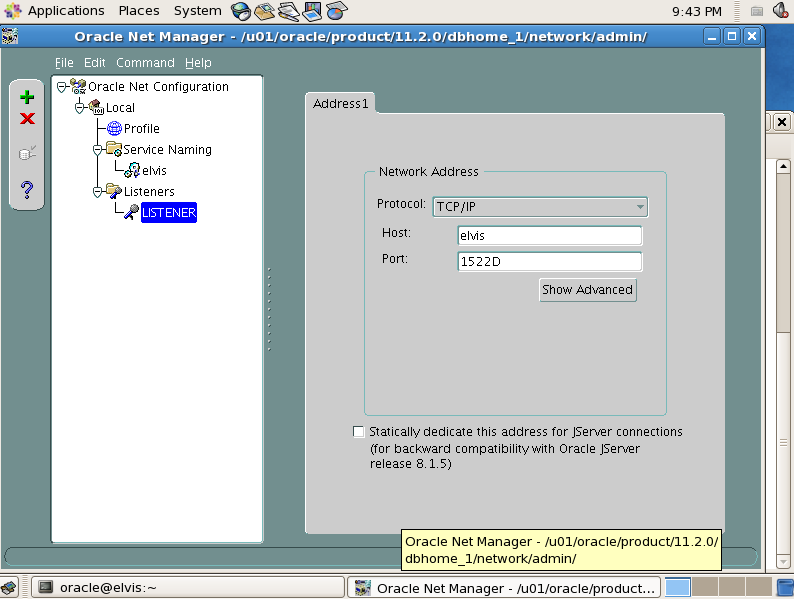Open the email launcher in top panel
The width and height of the screenshot is (794, 599).
(264, 11)
